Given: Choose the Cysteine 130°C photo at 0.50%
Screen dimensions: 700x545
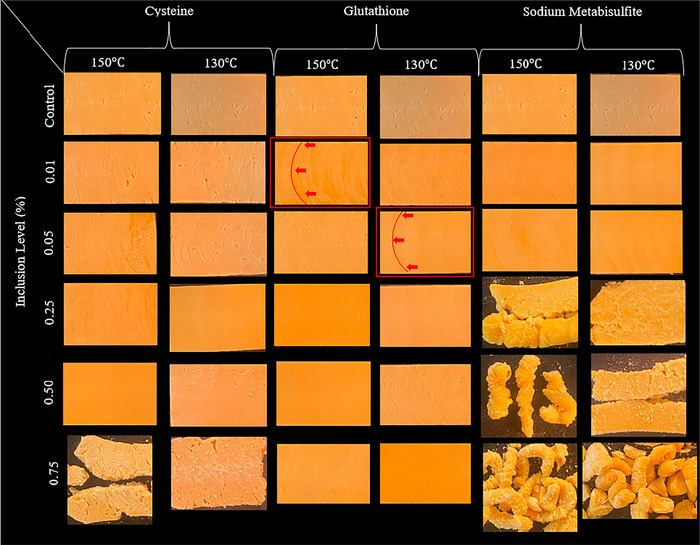Looking at the screenshot, I should (218, 395).
